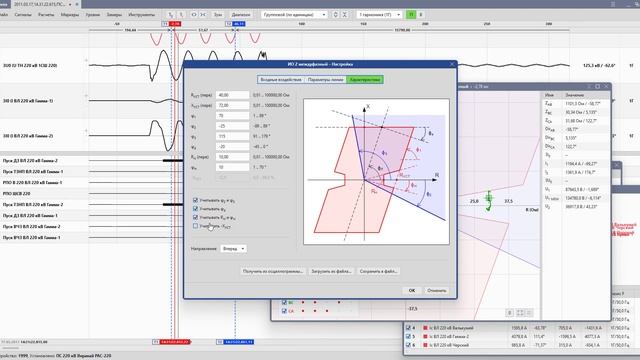Toggle row 6 ВЛ 220 кВ checkbox
Image resolution: width=640 pixels, height=360 pixels.
tap(408, 345)
